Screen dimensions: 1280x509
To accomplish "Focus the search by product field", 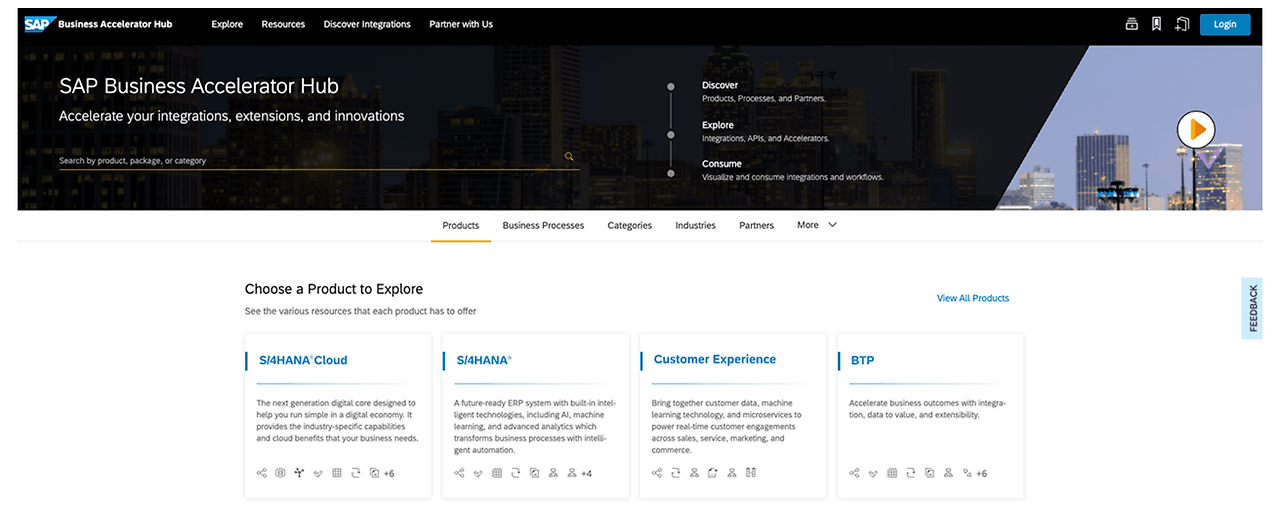I will [x=319, y=160].
